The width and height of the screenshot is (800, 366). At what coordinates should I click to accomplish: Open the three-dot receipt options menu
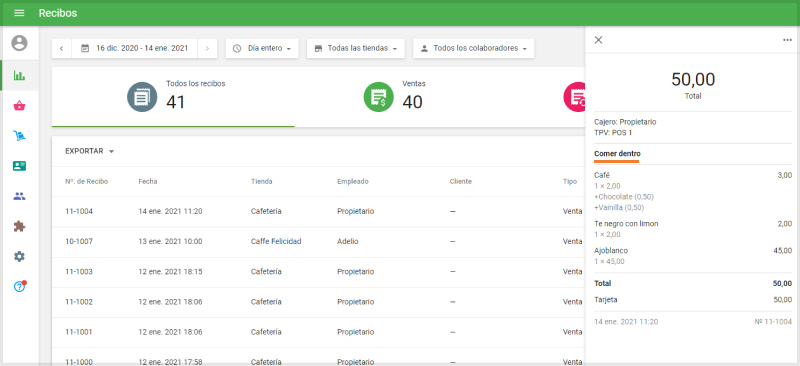pos(787,40)
